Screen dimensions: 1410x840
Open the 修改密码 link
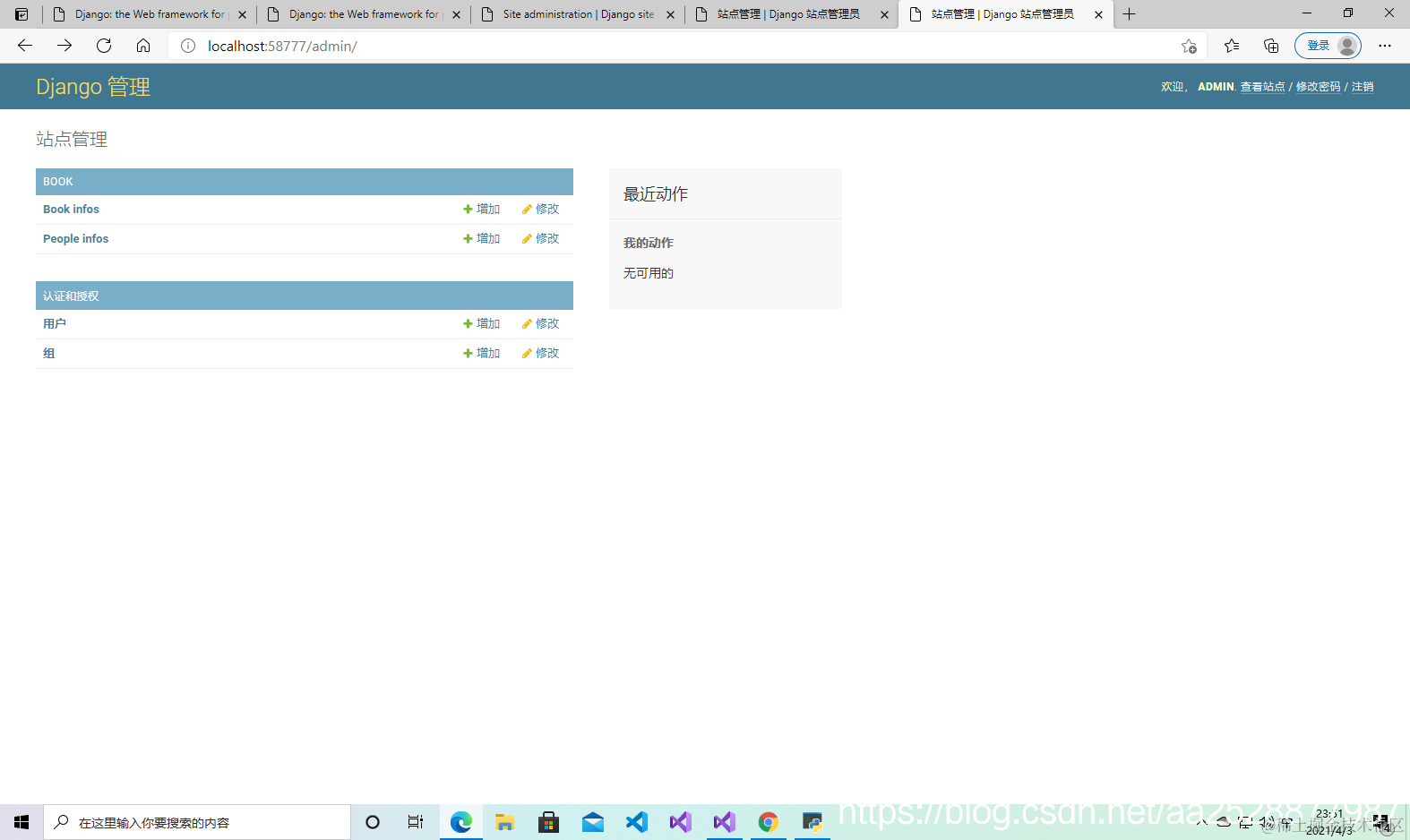pos(1318,87)
